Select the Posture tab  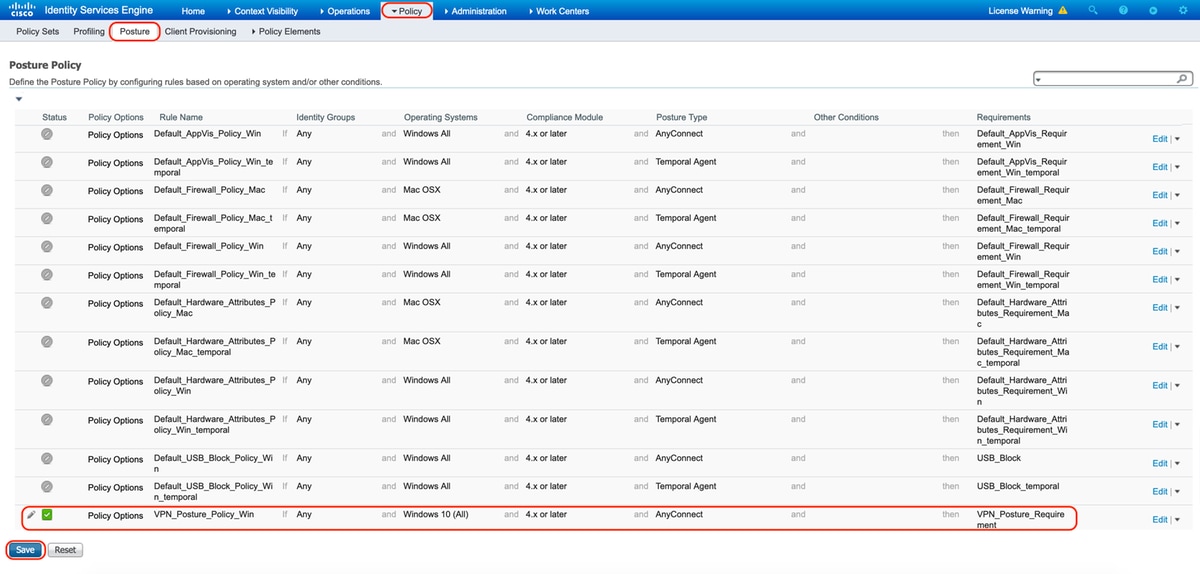pyautogui.click(x=135, y=32)
